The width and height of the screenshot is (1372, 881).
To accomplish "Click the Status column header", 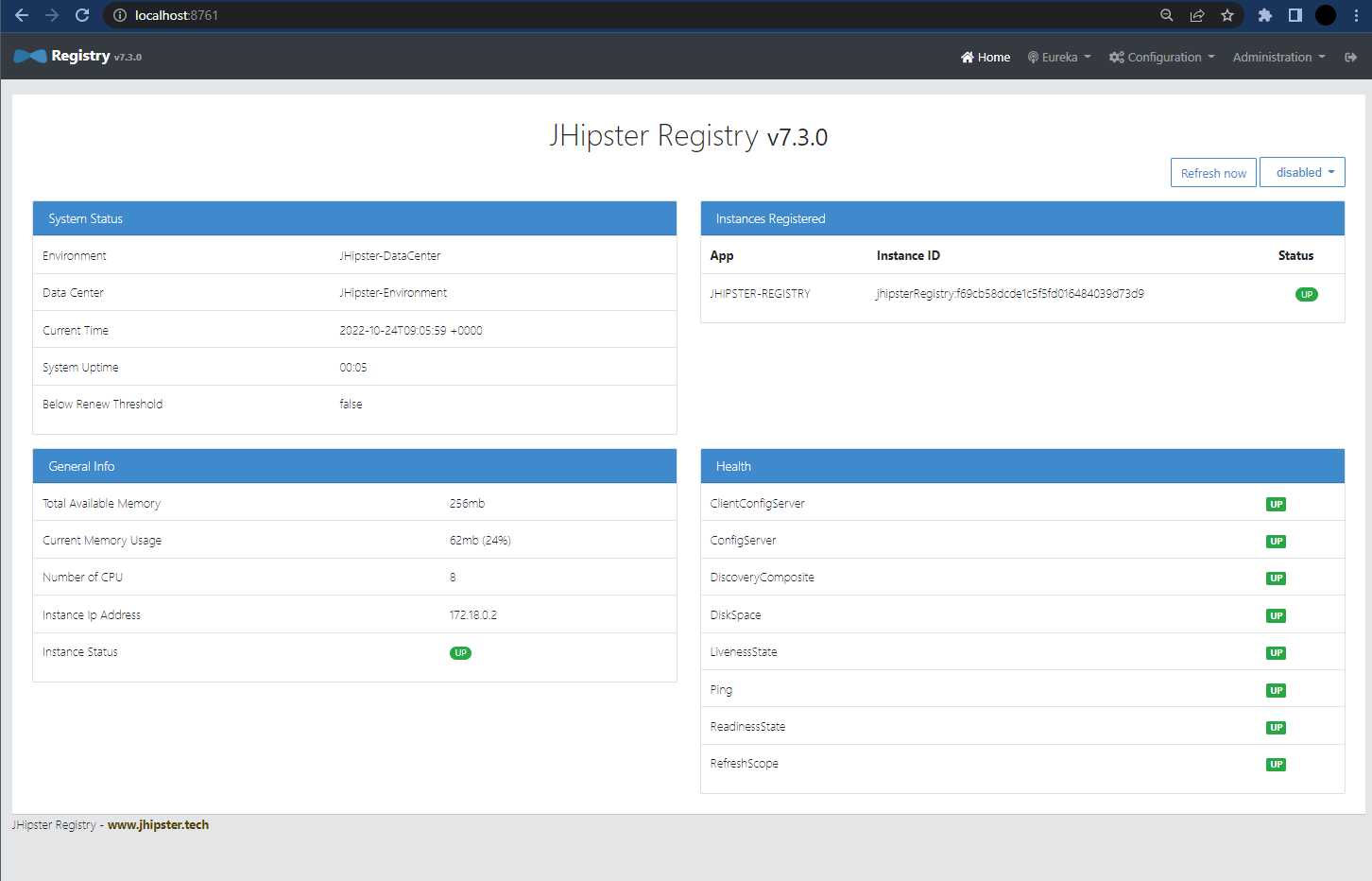I will click(1295, 256).
